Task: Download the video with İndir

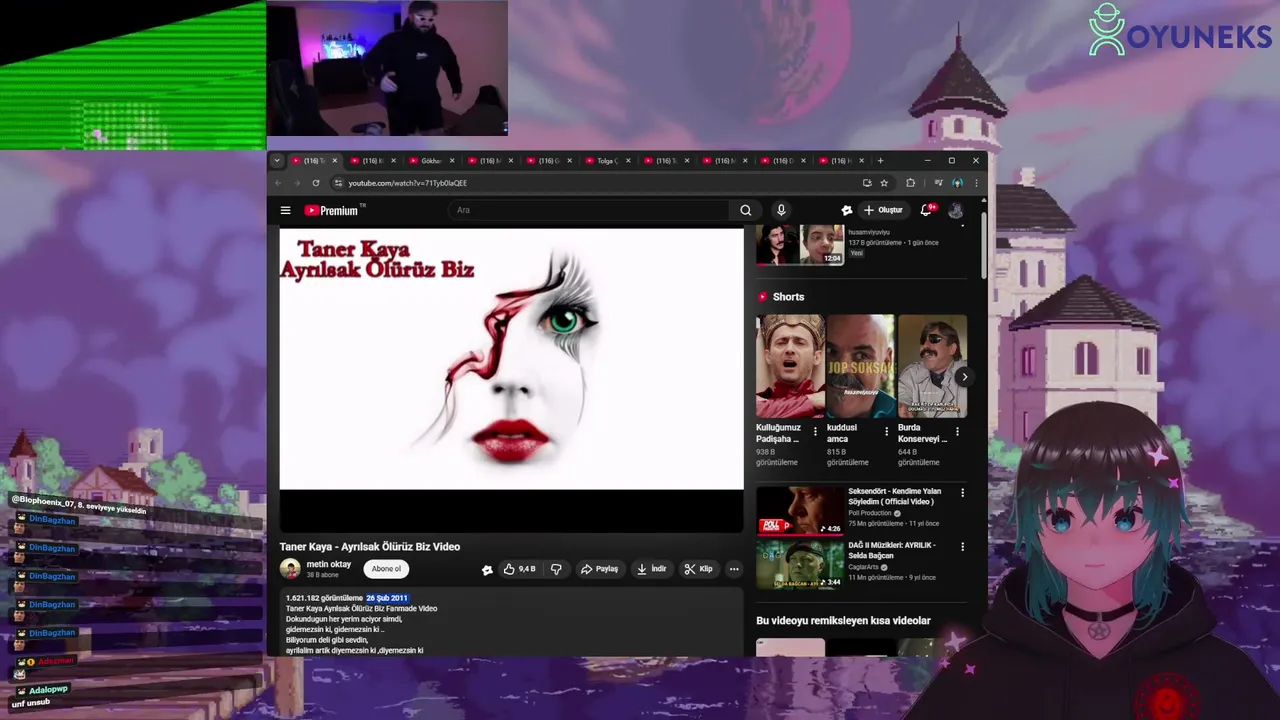Action: pyautogui.click(x=651, y=569)
